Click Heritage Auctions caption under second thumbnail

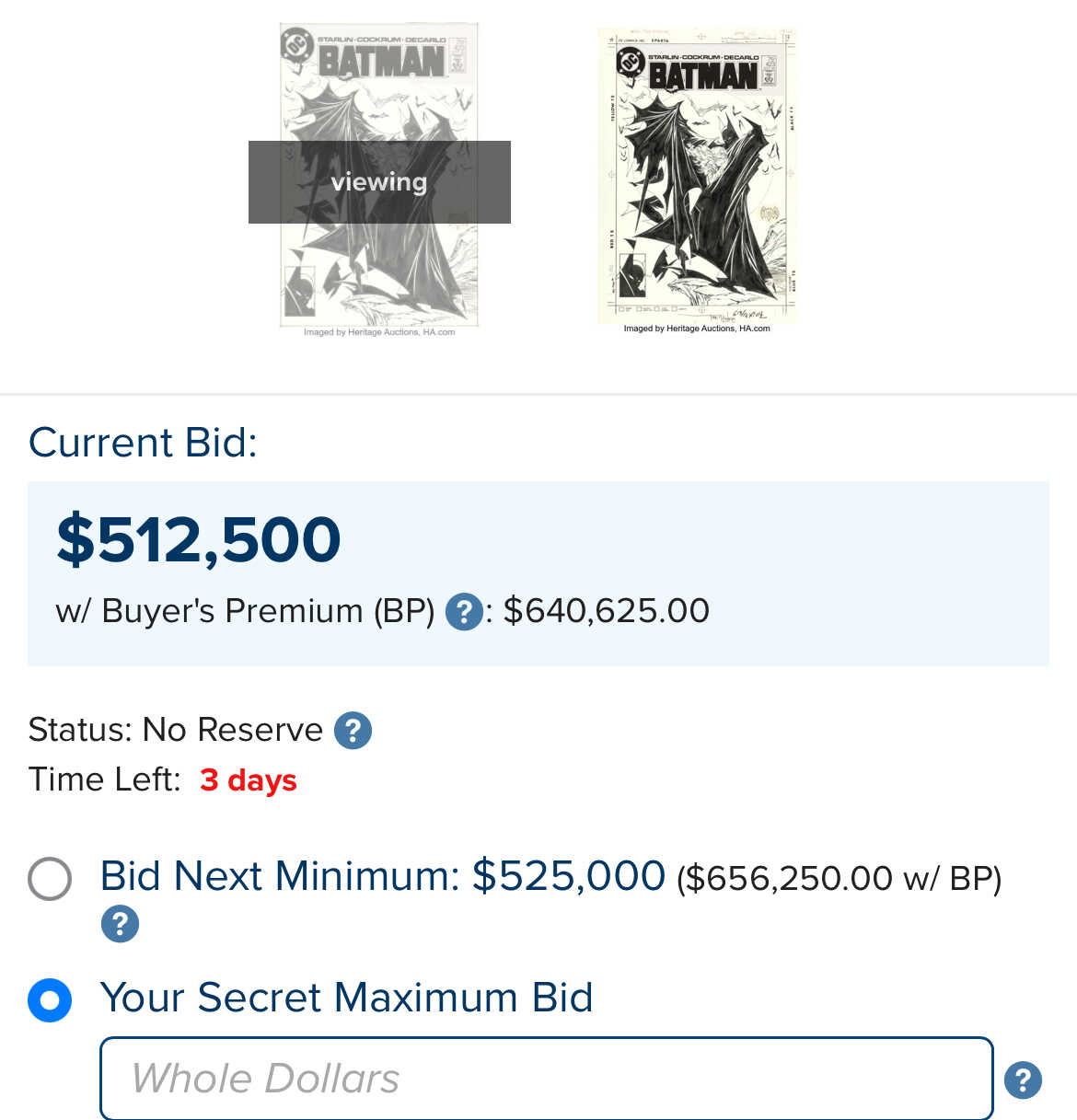pyautogui.click(x=697, y=329)
